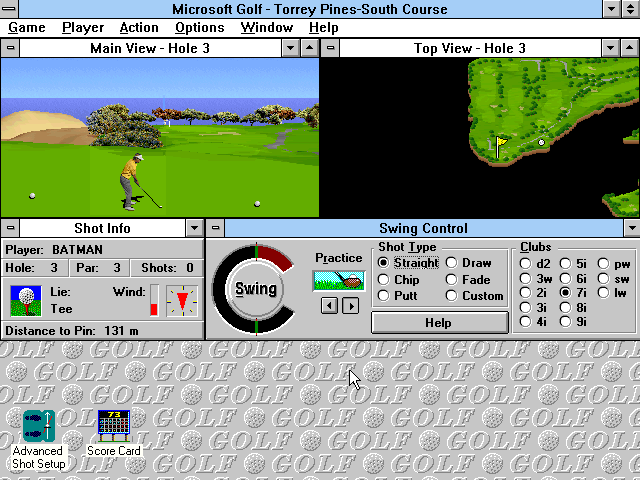Image resolution: width=640 pixels, height=480 pixels.
Task: Minimize the Microsoft Golf application window
Action: pos(612,9)
